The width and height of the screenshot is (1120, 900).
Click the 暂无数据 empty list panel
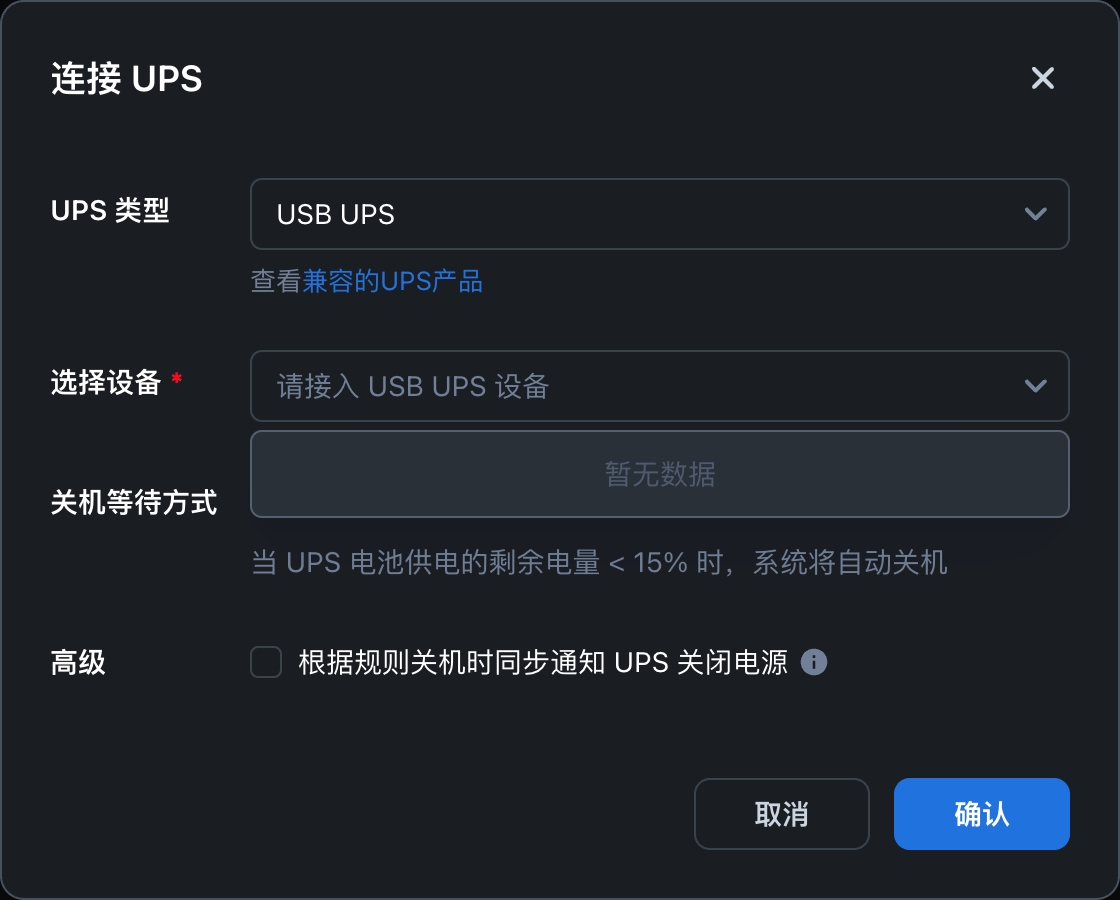[659, 474]
